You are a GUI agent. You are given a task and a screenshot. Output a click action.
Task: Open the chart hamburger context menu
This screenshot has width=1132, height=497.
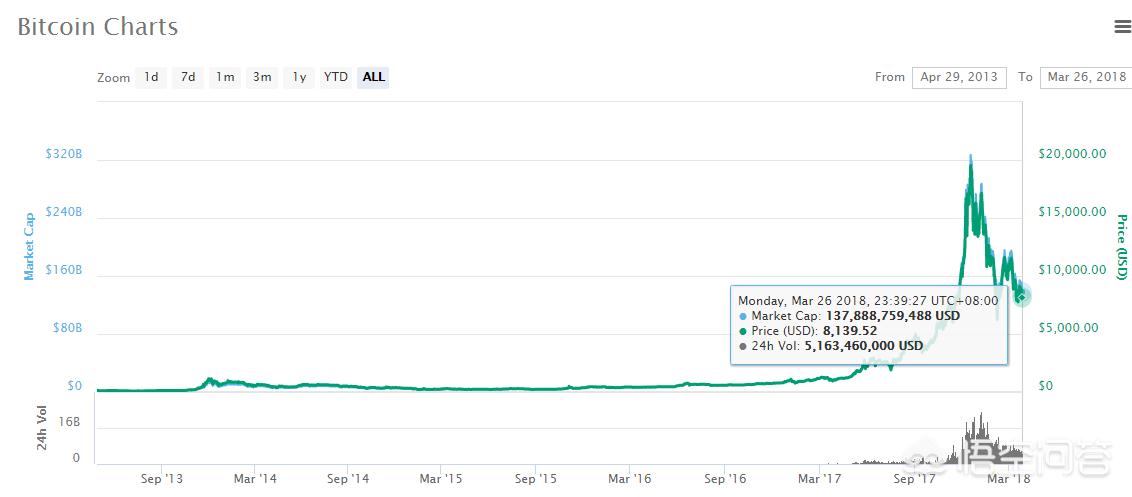[x=1122, y=28]
